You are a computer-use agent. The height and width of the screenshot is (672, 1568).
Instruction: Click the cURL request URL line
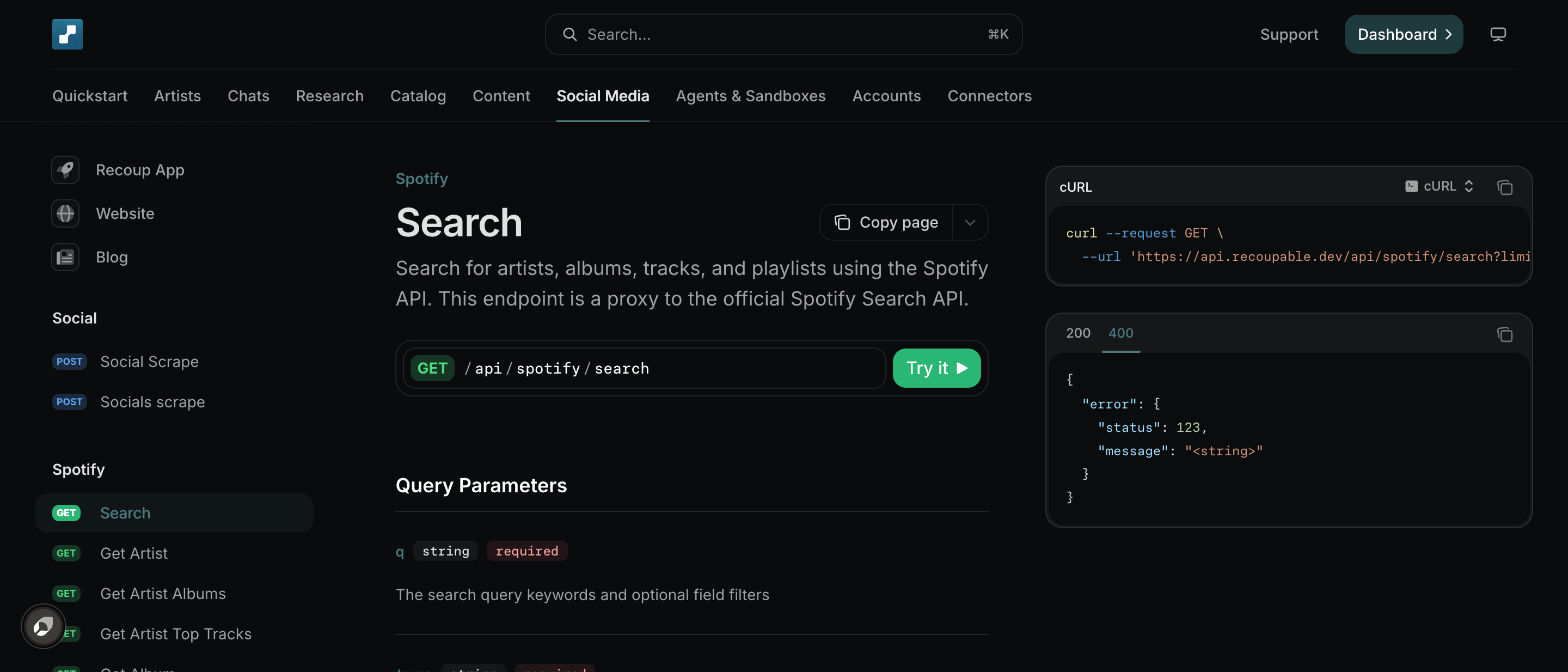[1306, 256]
